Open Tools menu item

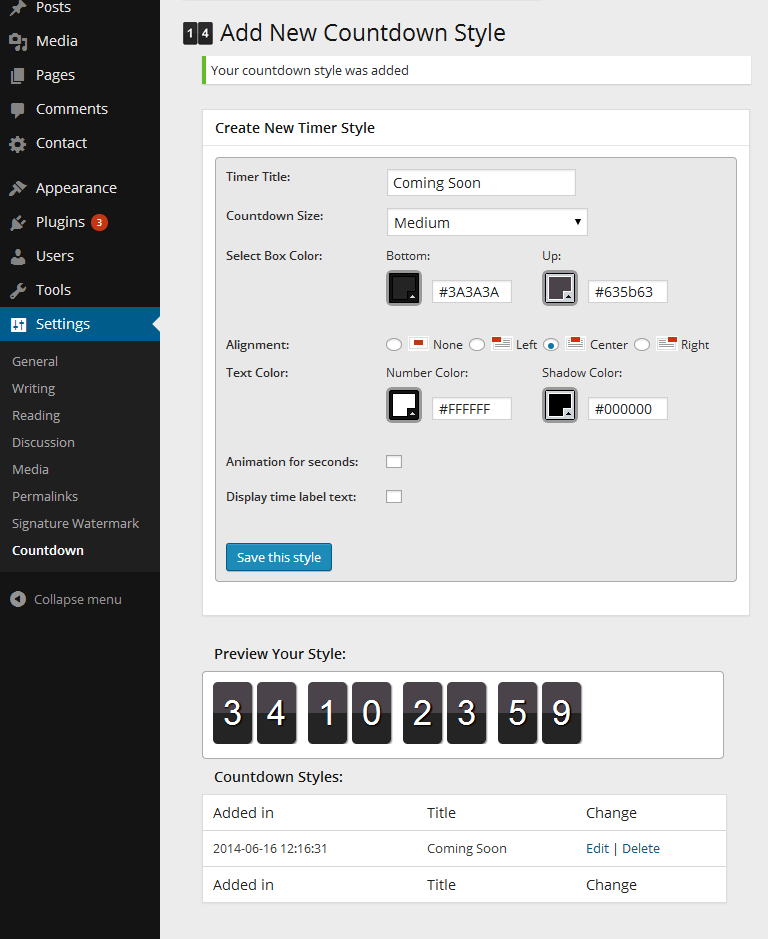53,290
